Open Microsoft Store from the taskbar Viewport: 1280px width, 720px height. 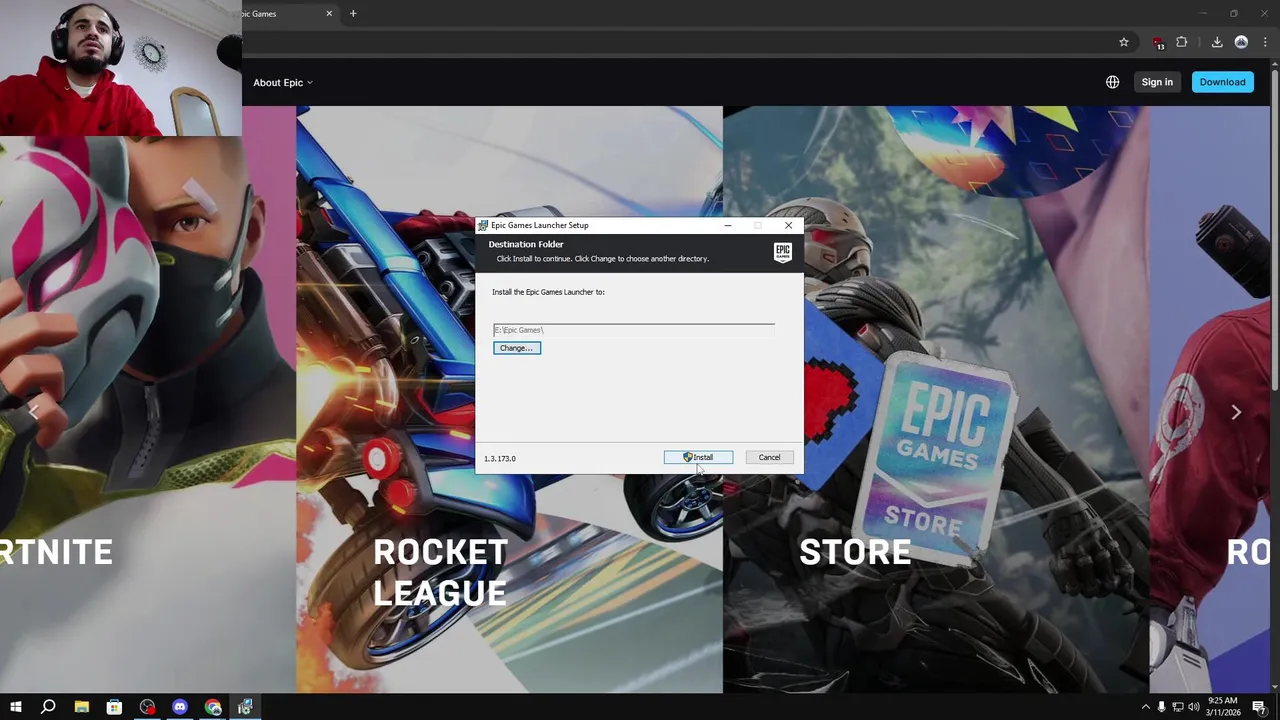[x=114, y=707]
